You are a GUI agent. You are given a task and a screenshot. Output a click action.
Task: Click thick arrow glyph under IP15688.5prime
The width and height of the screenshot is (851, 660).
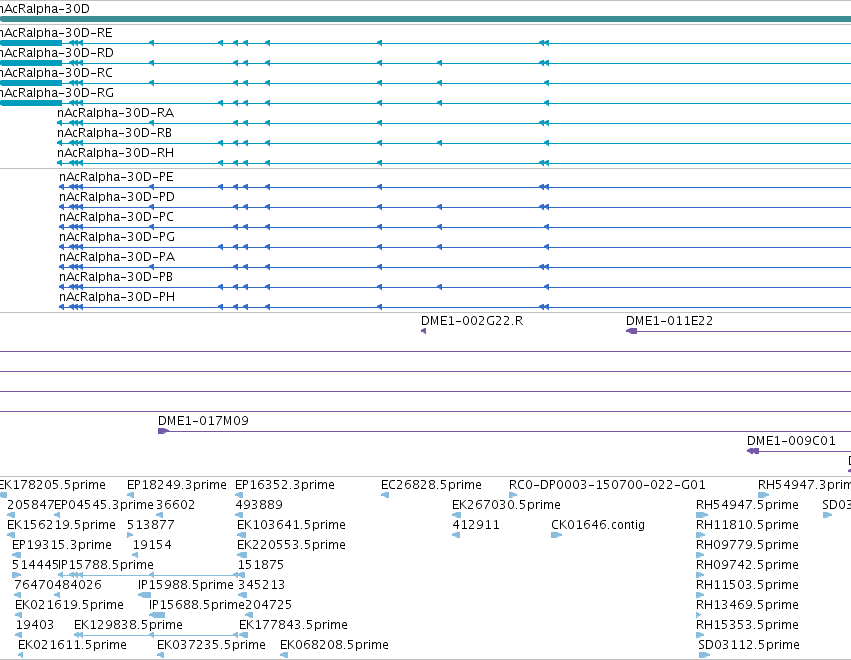pyautogui.click(x=157, y=615)
